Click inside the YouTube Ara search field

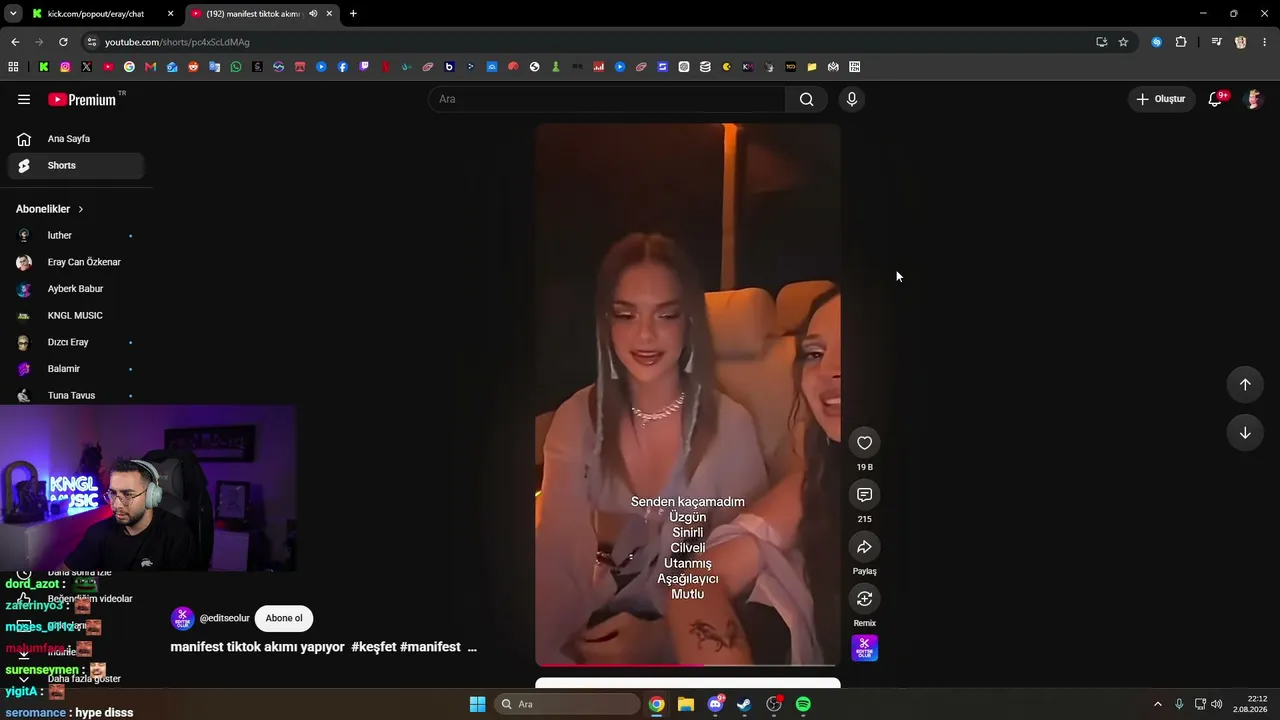[x=607, y=99]
